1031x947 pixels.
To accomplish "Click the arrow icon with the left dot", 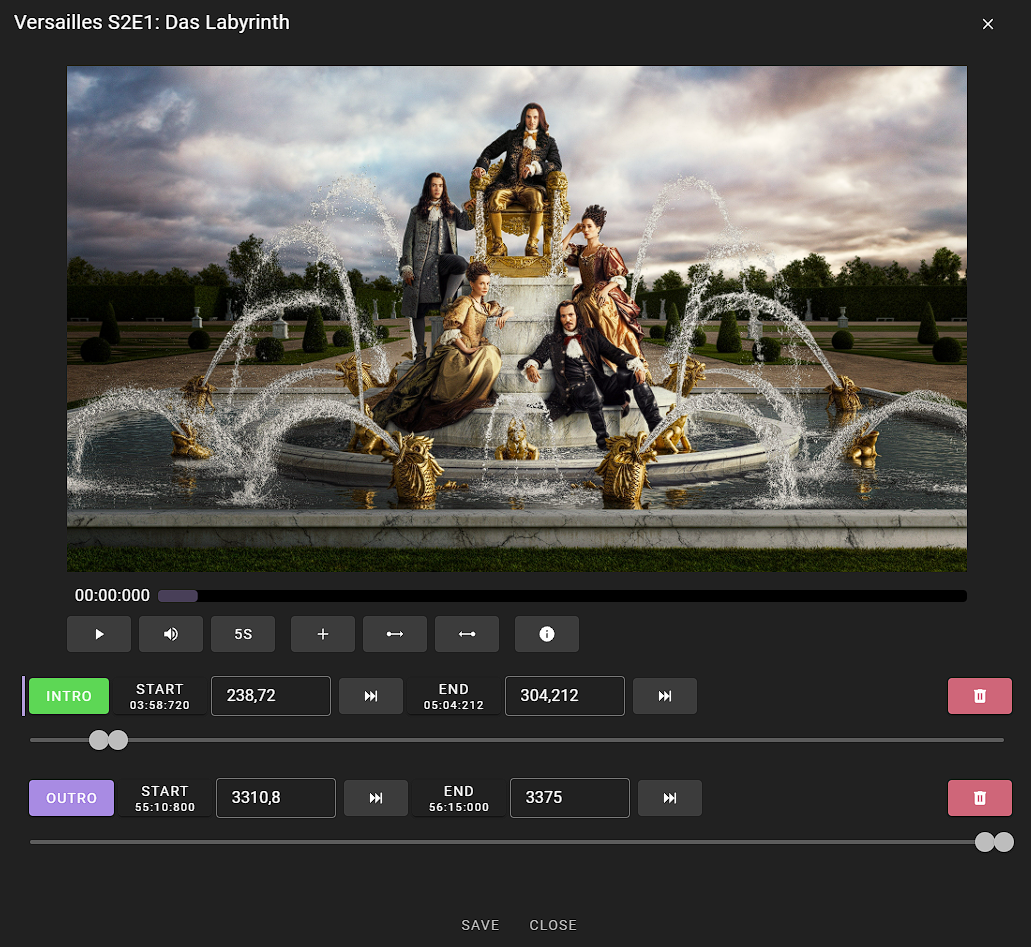I will [x=395, y=634].
